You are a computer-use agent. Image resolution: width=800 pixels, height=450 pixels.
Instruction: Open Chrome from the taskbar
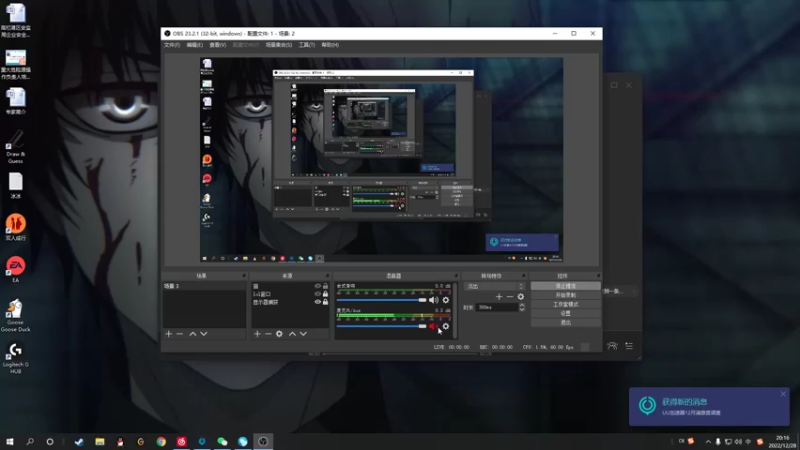[x=161, y=442]
